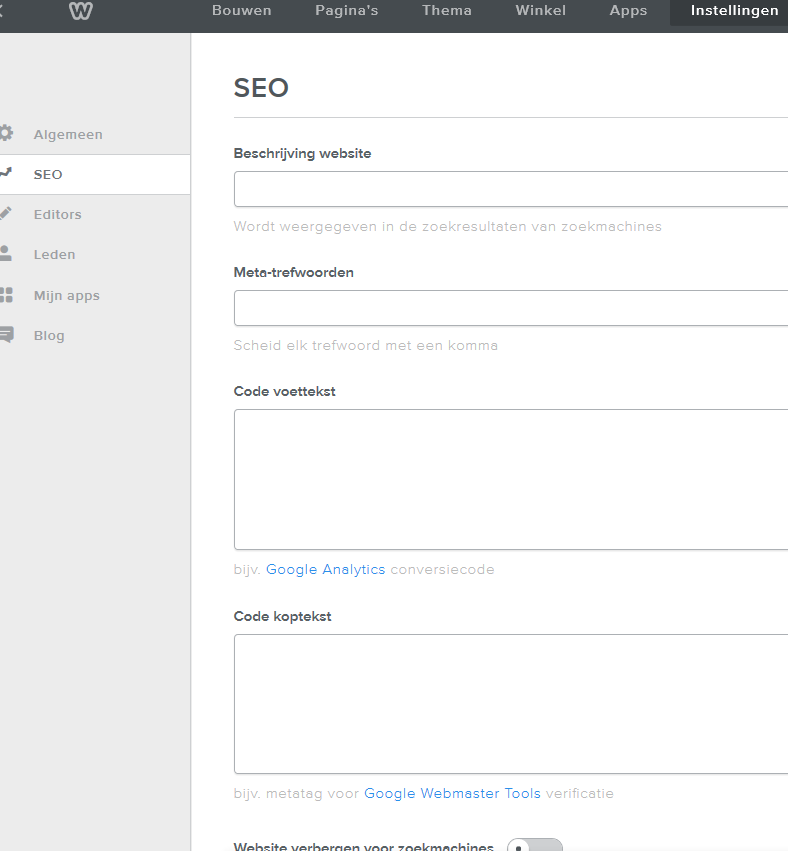Select the Apps tab in top bar

(628, 11)
